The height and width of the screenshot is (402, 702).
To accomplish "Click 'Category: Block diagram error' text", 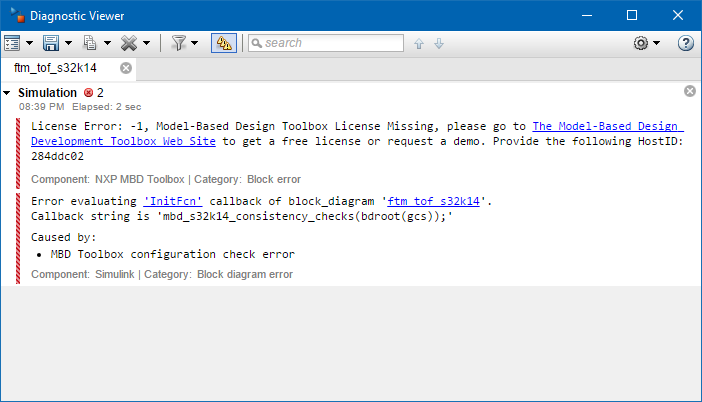I will point(218,274).
